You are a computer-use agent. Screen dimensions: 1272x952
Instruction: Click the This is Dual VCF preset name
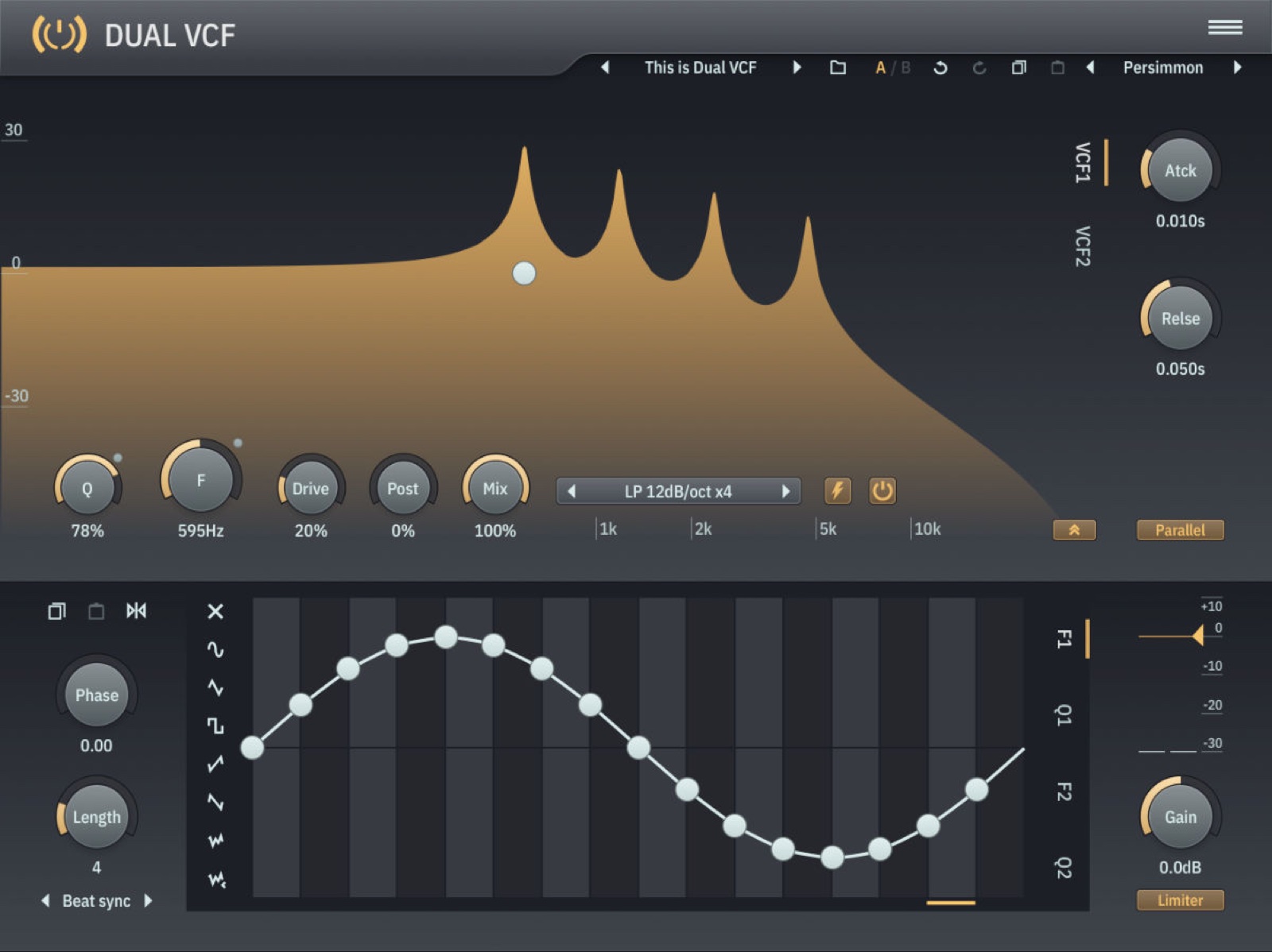[700, 68]
